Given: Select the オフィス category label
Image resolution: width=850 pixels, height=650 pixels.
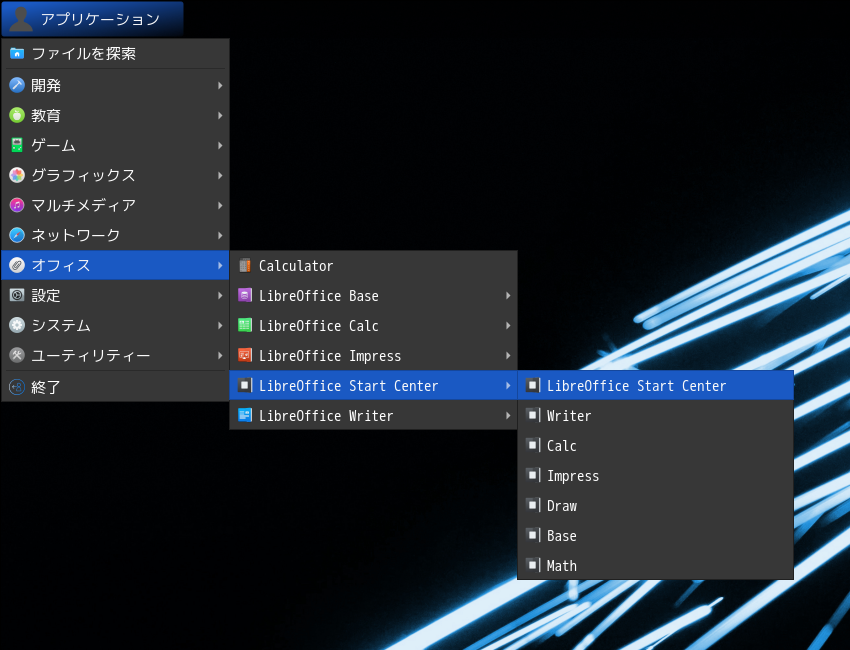Looking at the screenshot, I should (x=61, y=265).
